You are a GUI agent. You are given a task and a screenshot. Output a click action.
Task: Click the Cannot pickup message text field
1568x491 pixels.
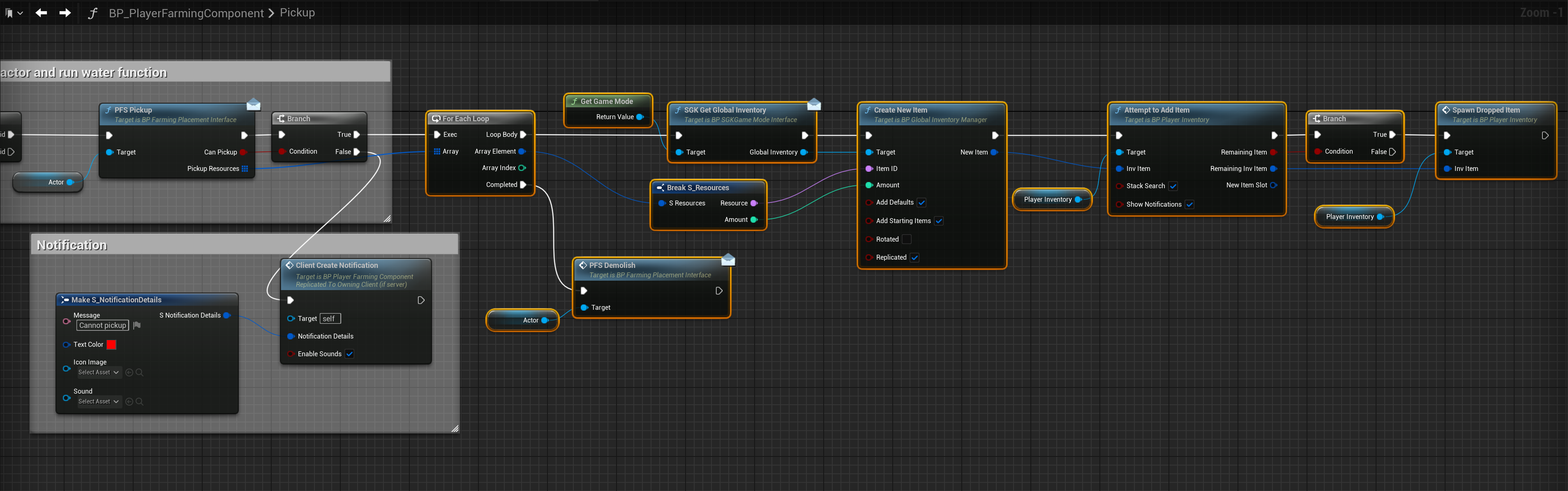[x=102, y=325]
